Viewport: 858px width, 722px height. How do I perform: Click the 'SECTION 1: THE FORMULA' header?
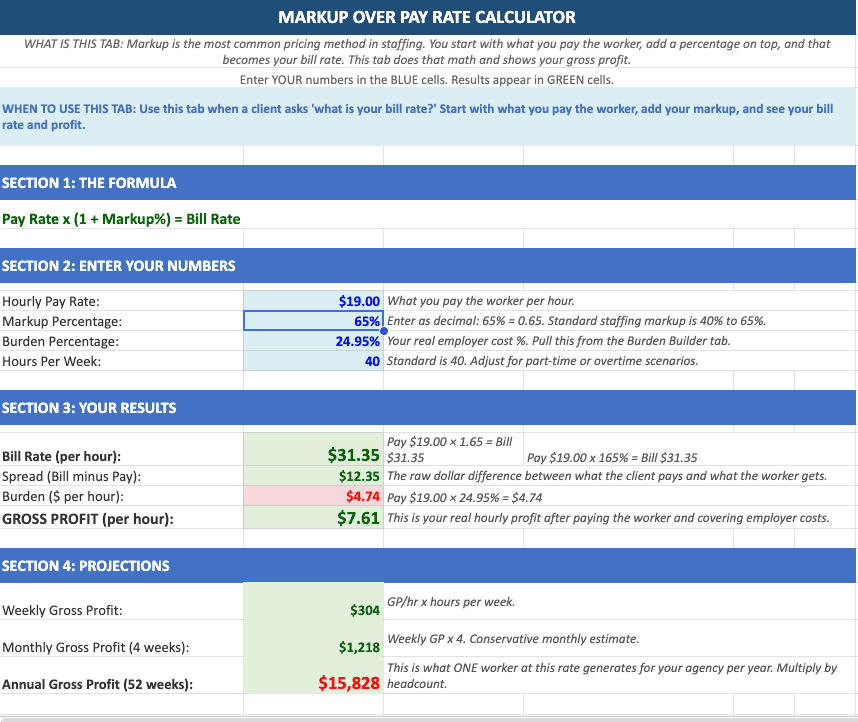(x=89, y=183)
